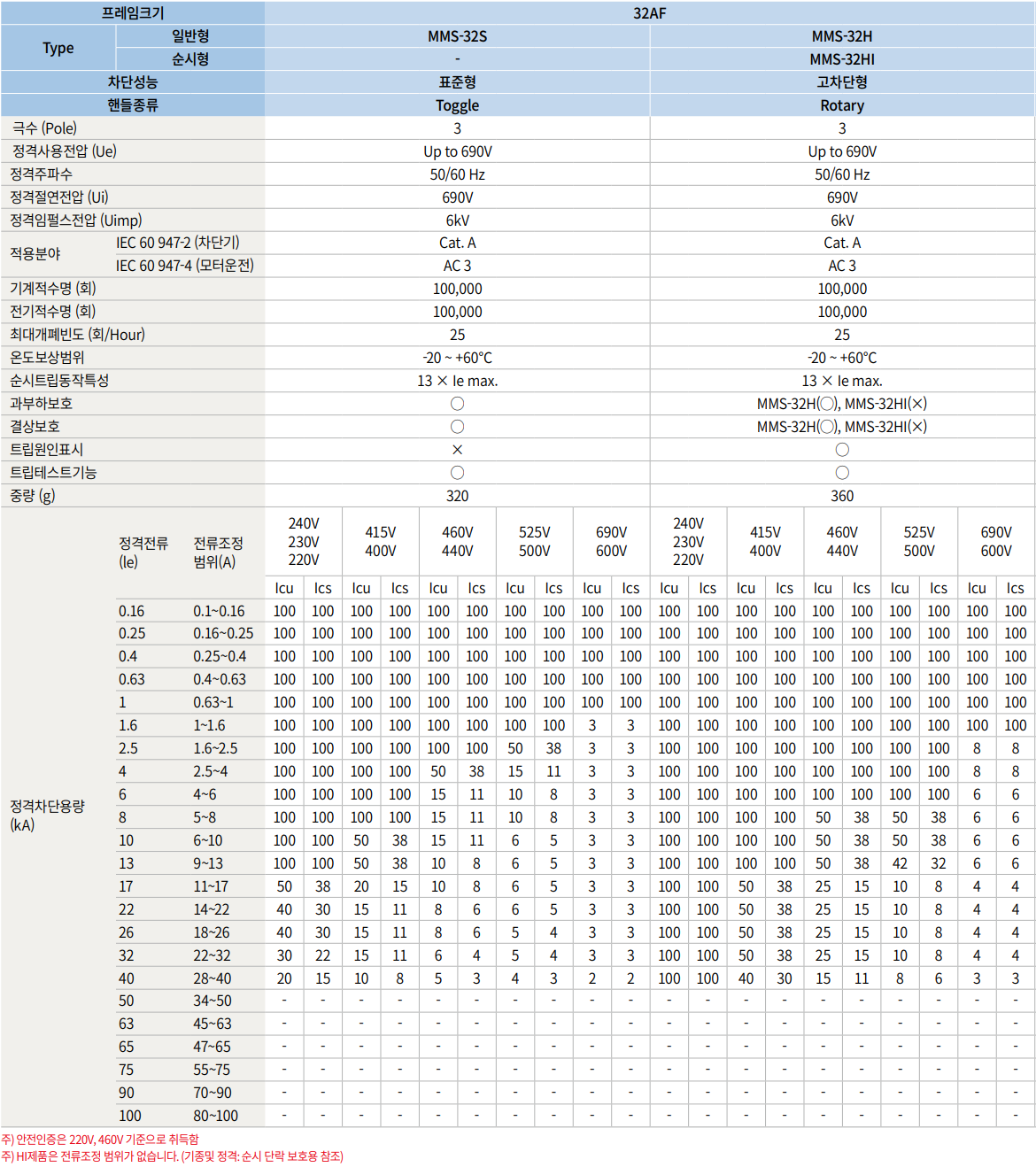Click the 240V 230V 220V voltage header
Screen dimensions: 1036x1175
[x=305, y=540]
